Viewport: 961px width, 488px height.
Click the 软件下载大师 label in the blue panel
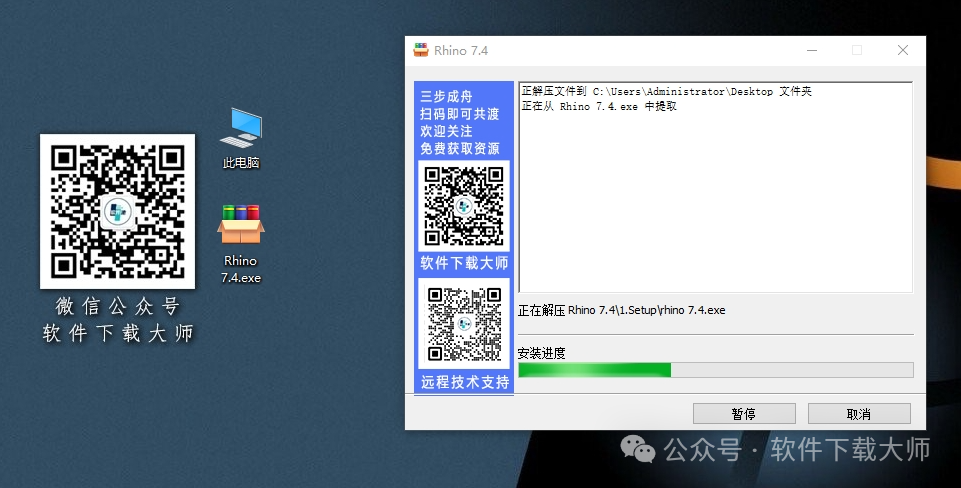click(464, 263)
